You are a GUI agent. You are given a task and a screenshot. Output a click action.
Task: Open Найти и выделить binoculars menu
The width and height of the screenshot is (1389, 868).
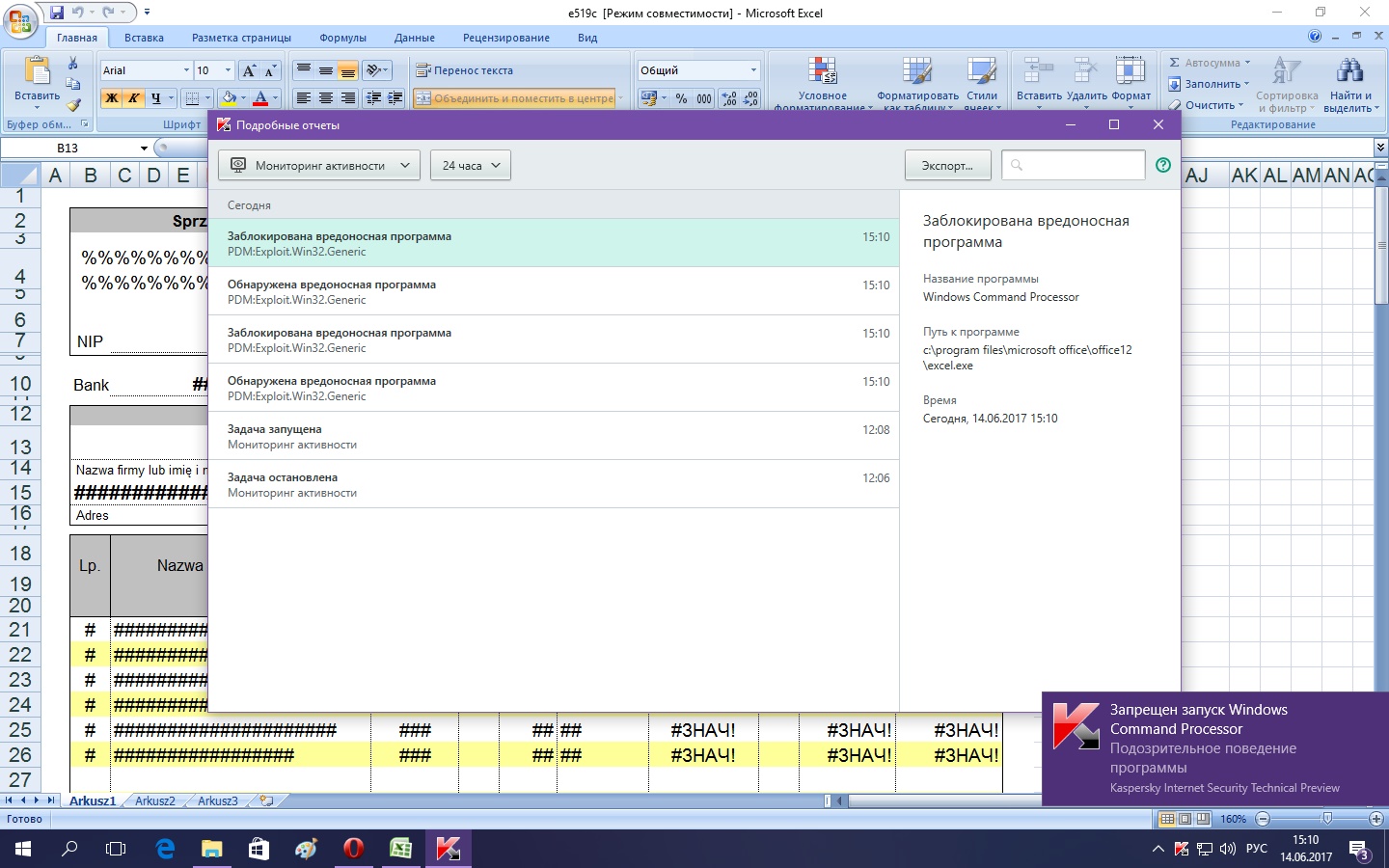point(1350,83)
